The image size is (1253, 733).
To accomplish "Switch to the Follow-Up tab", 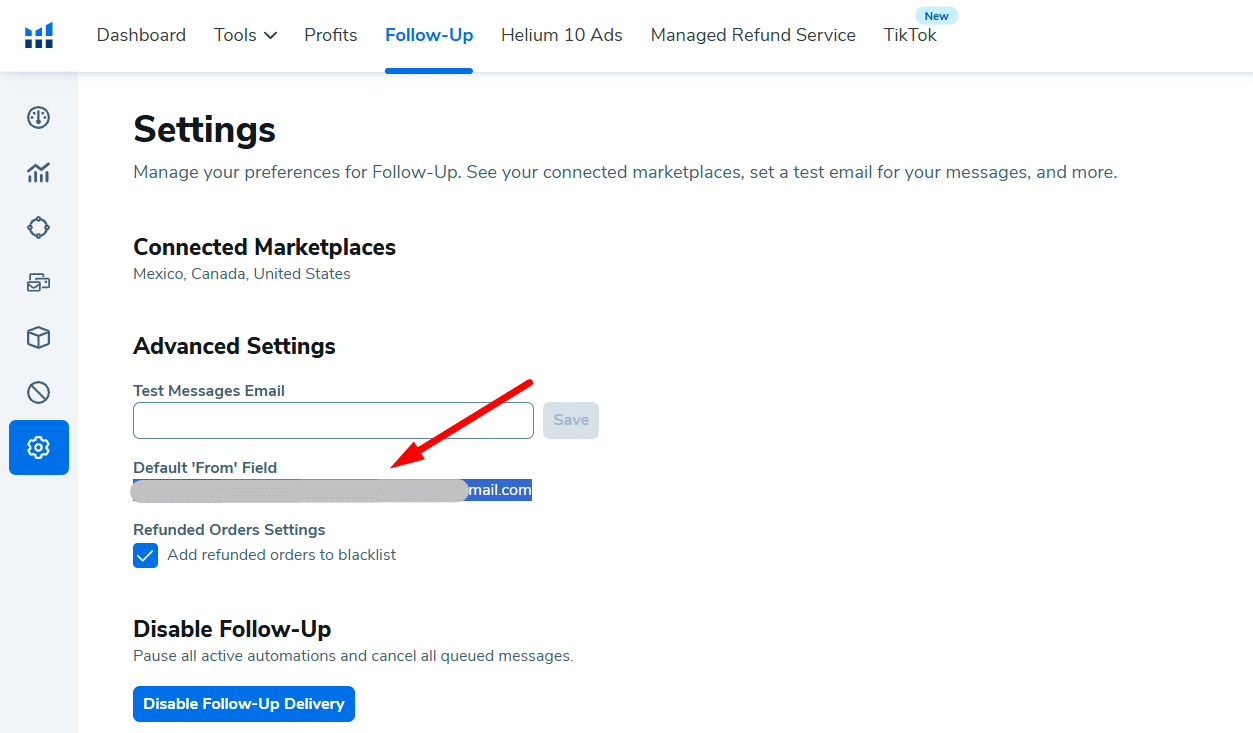I will (429, 35).
